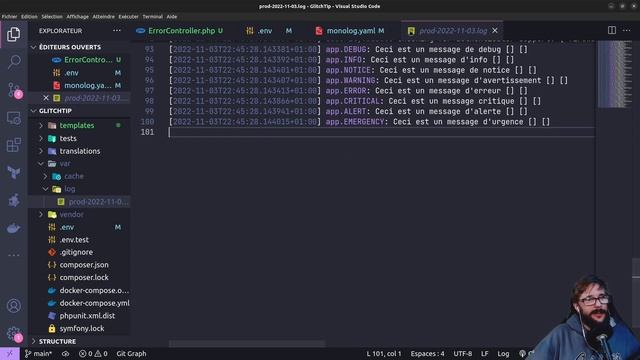Open the Sélection menu
Image resolution: width=640 pixels, height=360 pixels.
click(x=52, y=17)
